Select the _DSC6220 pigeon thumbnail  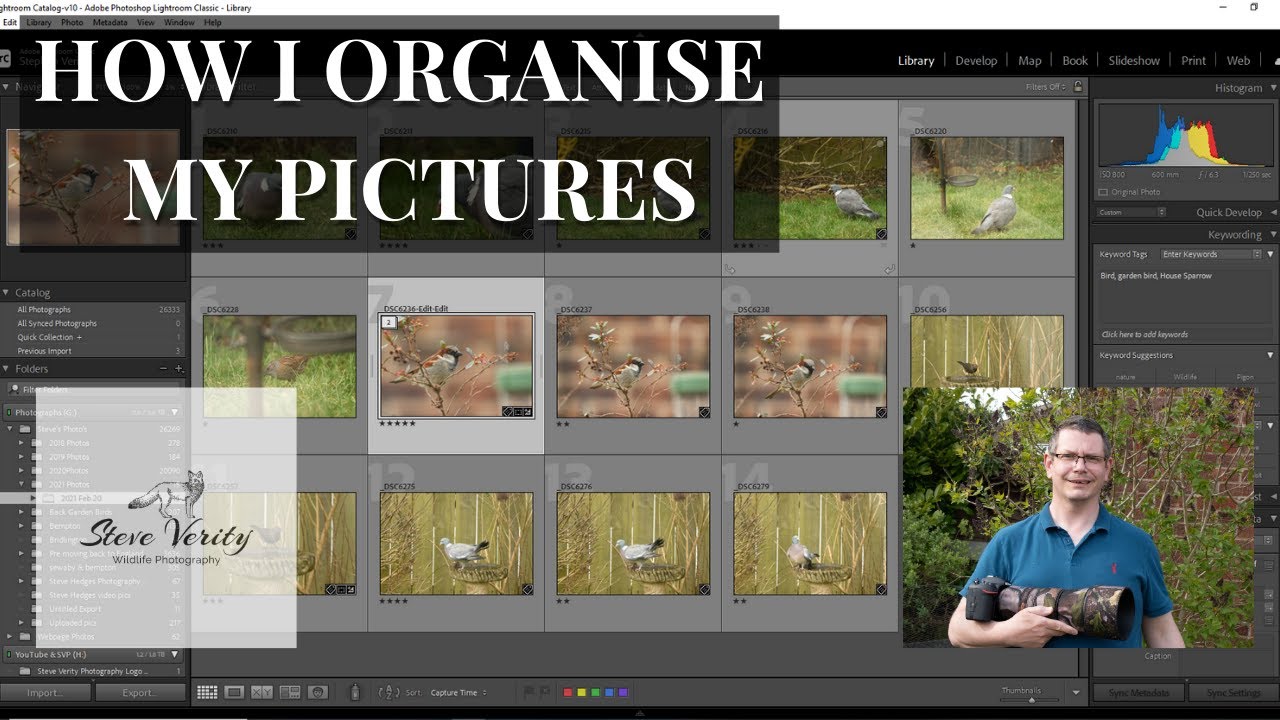(987, 188)
